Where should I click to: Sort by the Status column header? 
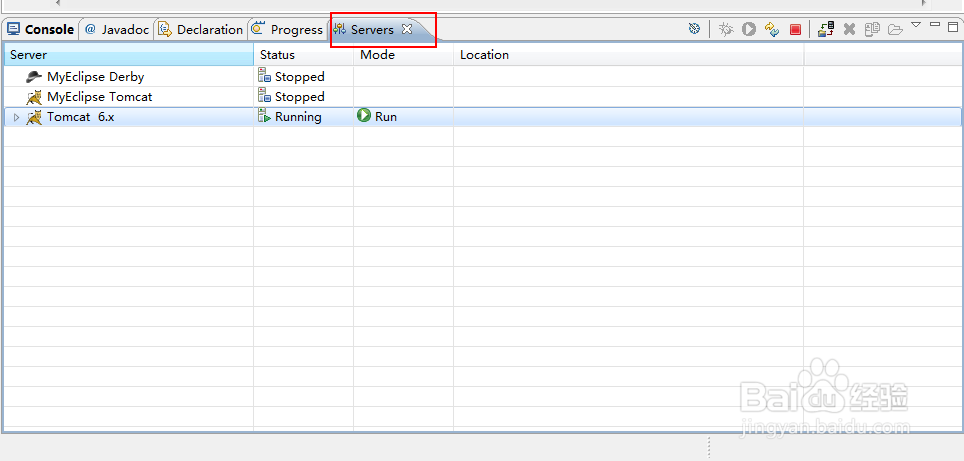point(304,55)
